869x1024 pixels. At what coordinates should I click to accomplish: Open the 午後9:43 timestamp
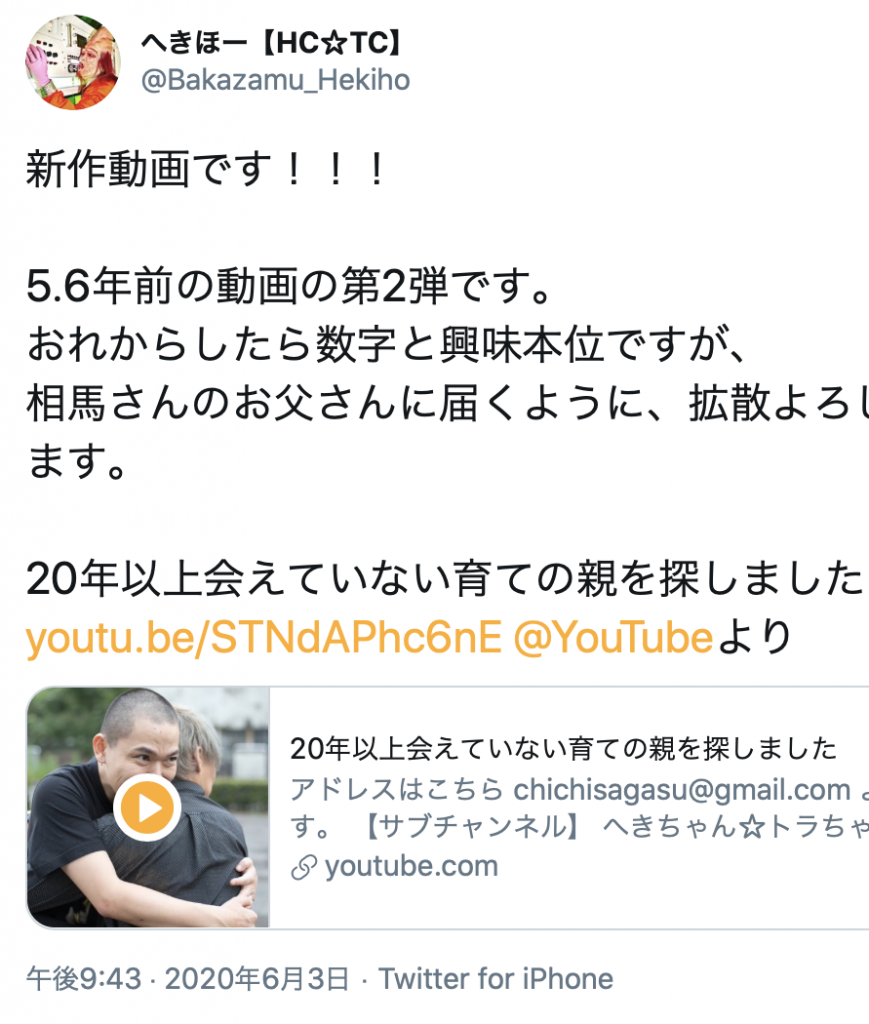coord(84,979)
